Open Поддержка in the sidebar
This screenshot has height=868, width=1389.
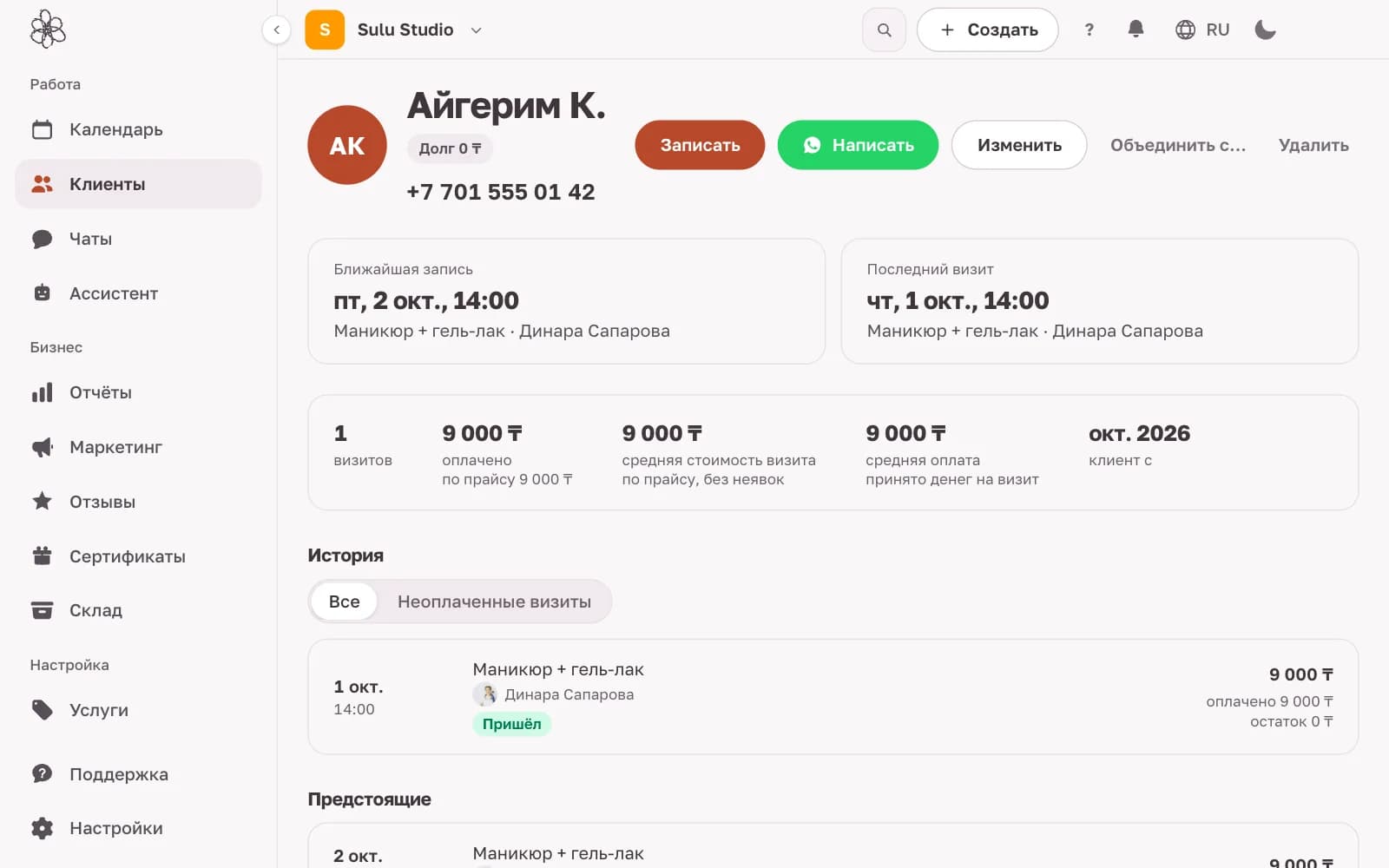pyautogui.click(x=138, y=774)
